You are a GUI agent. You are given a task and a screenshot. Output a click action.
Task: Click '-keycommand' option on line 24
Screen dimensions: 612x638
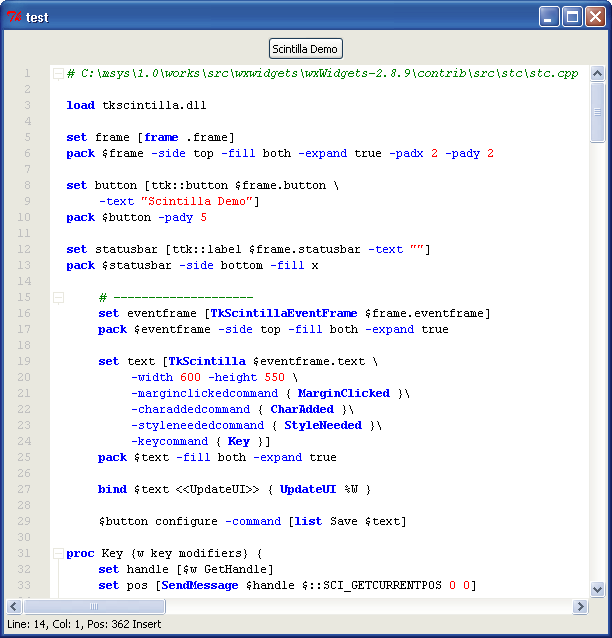pyautogui.click(x=170, y=441)
